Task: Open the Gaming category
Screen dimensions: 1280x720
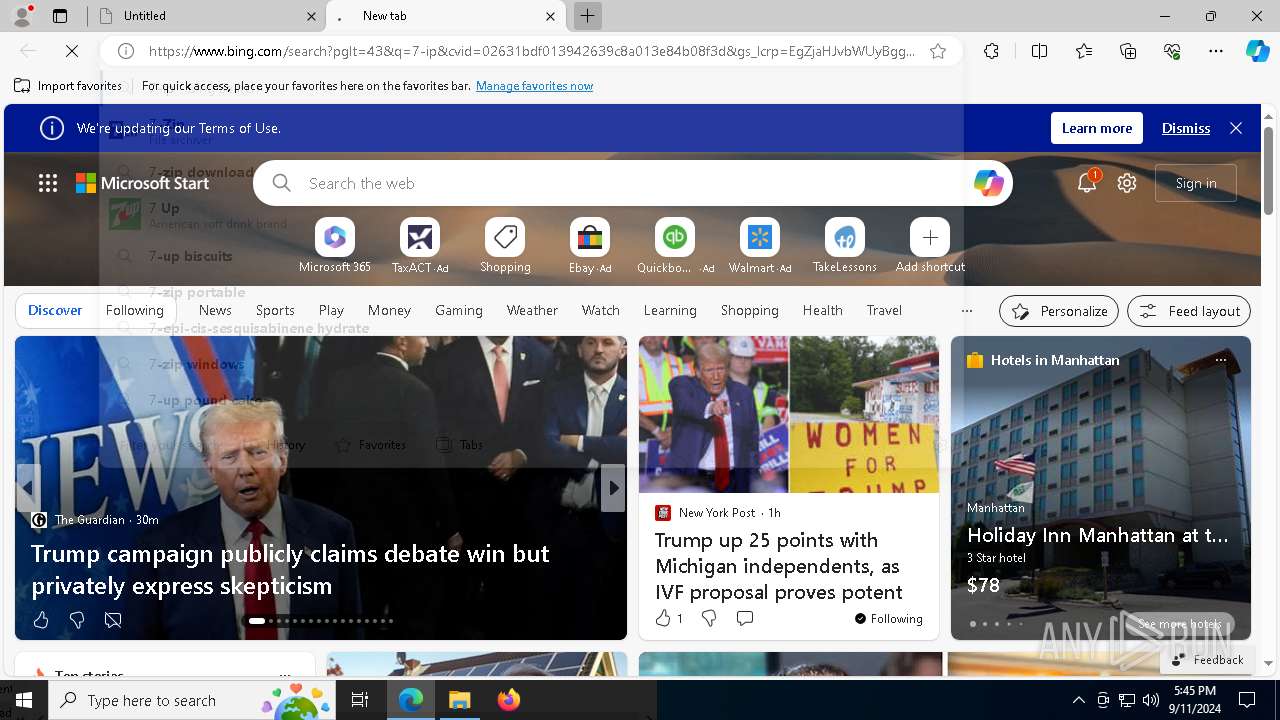Action: pos(459,310)
